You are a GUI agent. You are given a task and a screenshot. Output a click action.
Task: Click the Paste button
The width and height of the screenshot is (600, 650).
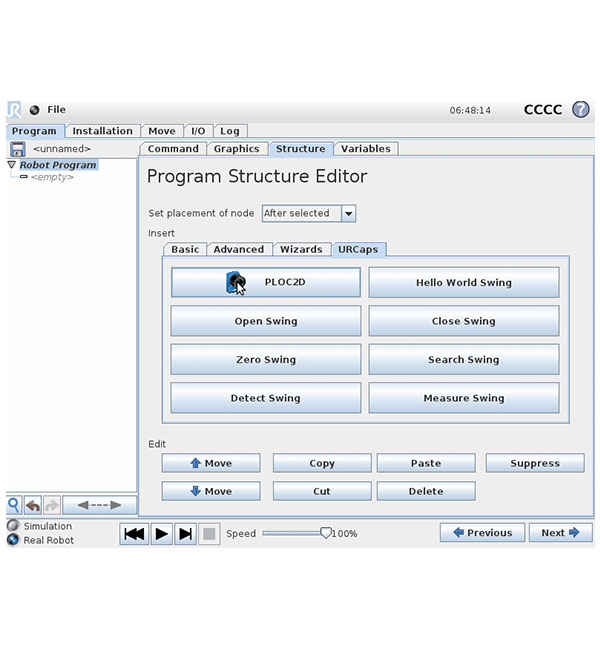click(426, 463)
